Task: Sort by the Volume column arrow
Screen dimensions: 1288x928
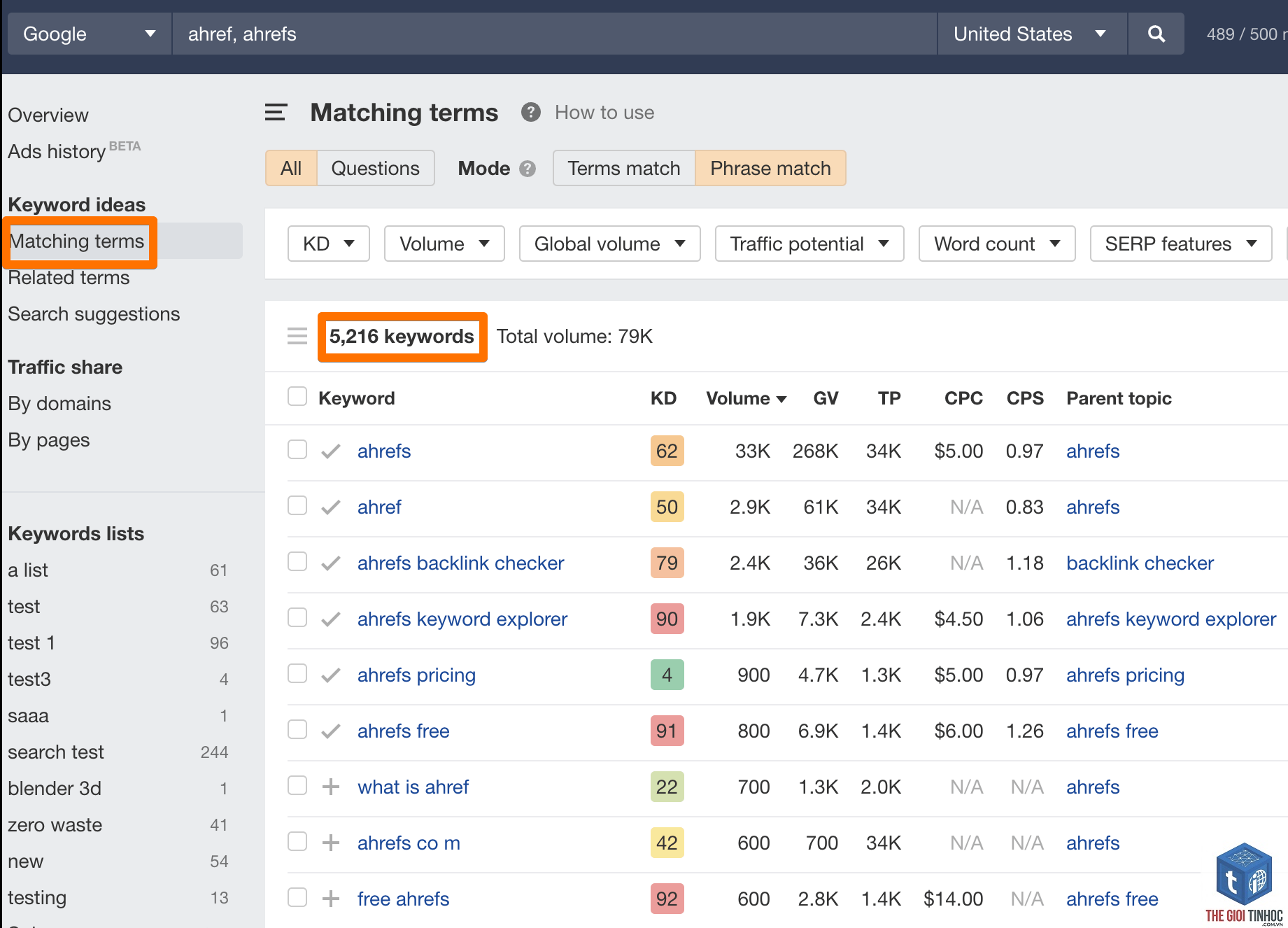Action: [781, 399]
